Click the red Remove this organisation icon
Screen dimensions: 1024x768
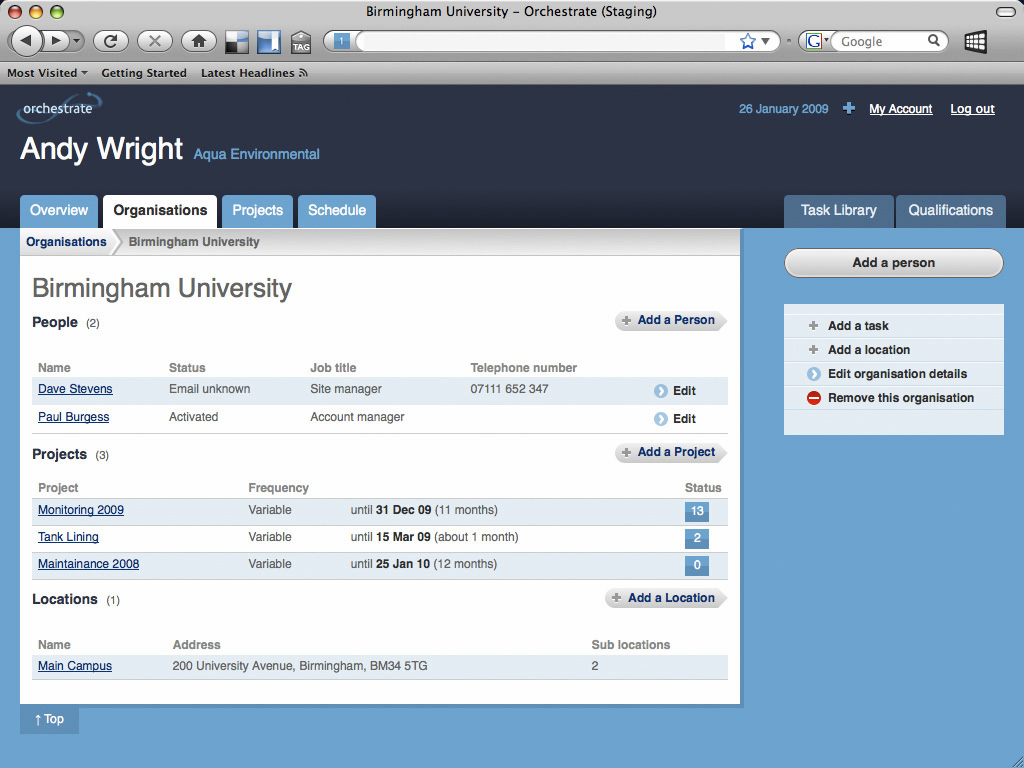(x=814, y=398)
